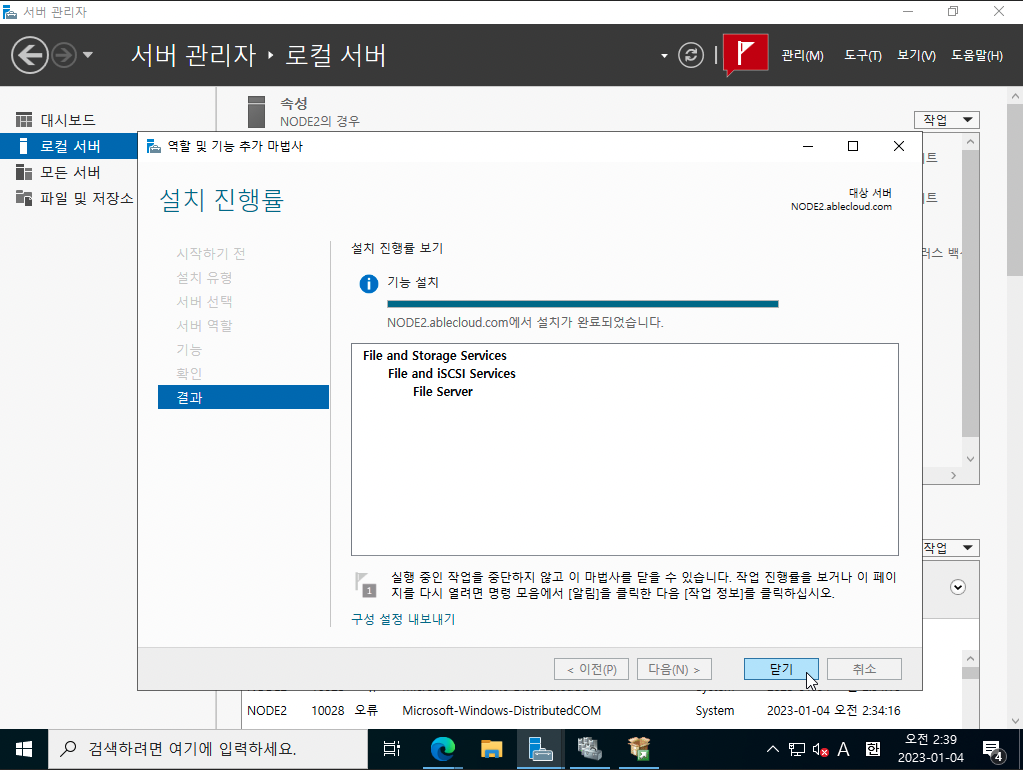The height and width of the screenshot is (770, 1023).
Task: Click the server cluster taskbar icon
Action: 590,749
